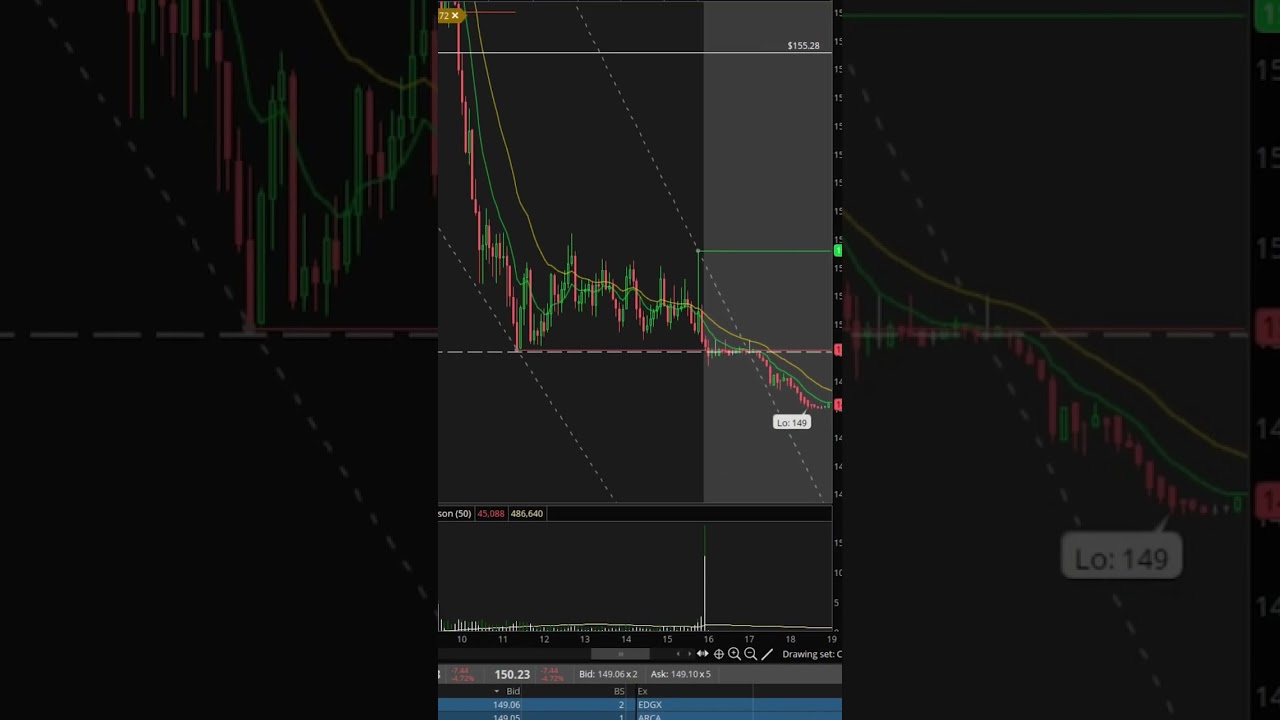
Task: Click the red price marker at the dashed support line
Action: [837, 350]
